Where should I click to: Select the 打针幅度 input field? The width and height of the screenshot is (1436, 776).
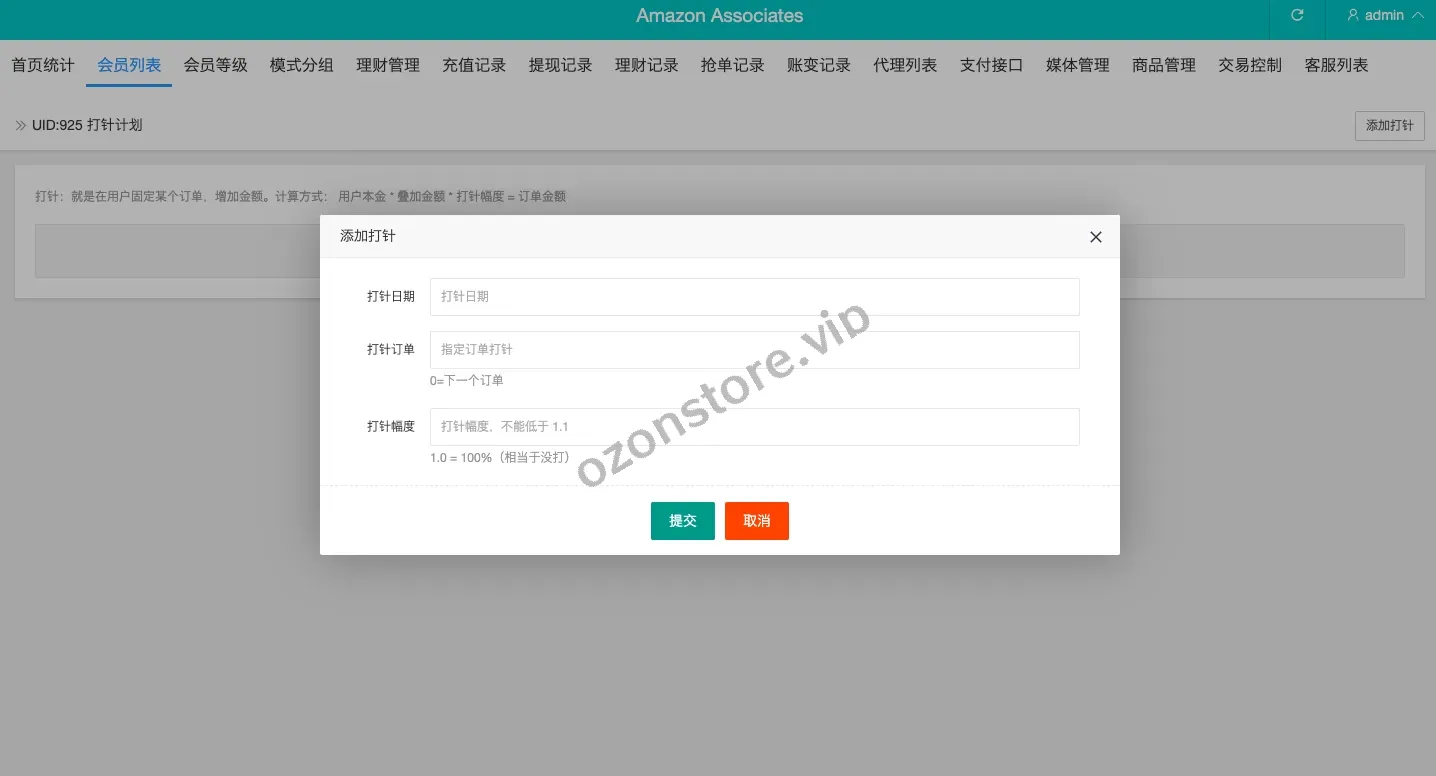754,427
